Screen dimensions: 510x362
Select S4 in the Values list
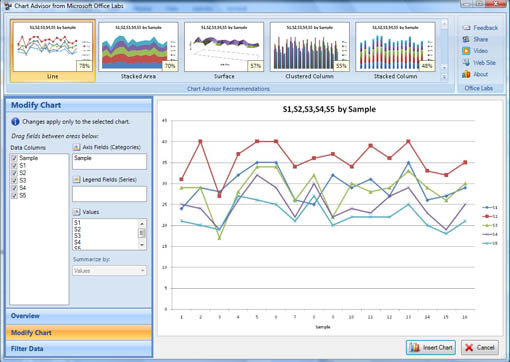tap(77, 242)
